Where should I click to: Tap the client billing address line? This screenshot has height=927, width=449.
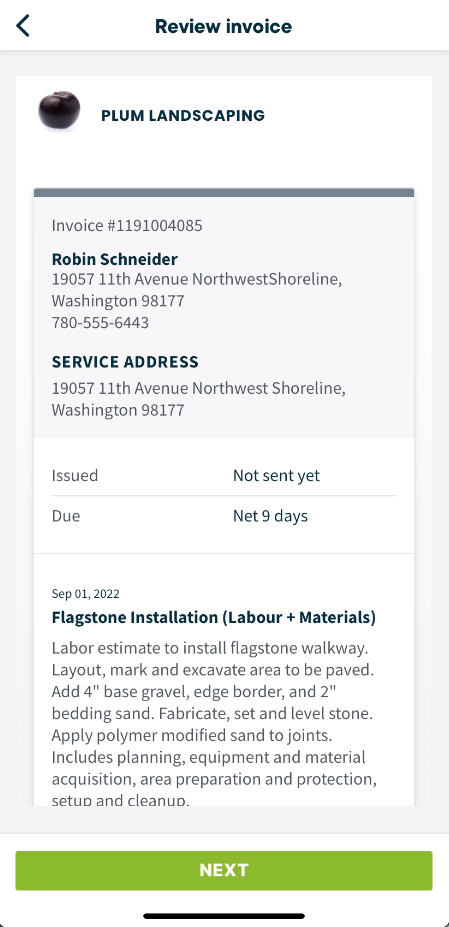click(197, 290)
